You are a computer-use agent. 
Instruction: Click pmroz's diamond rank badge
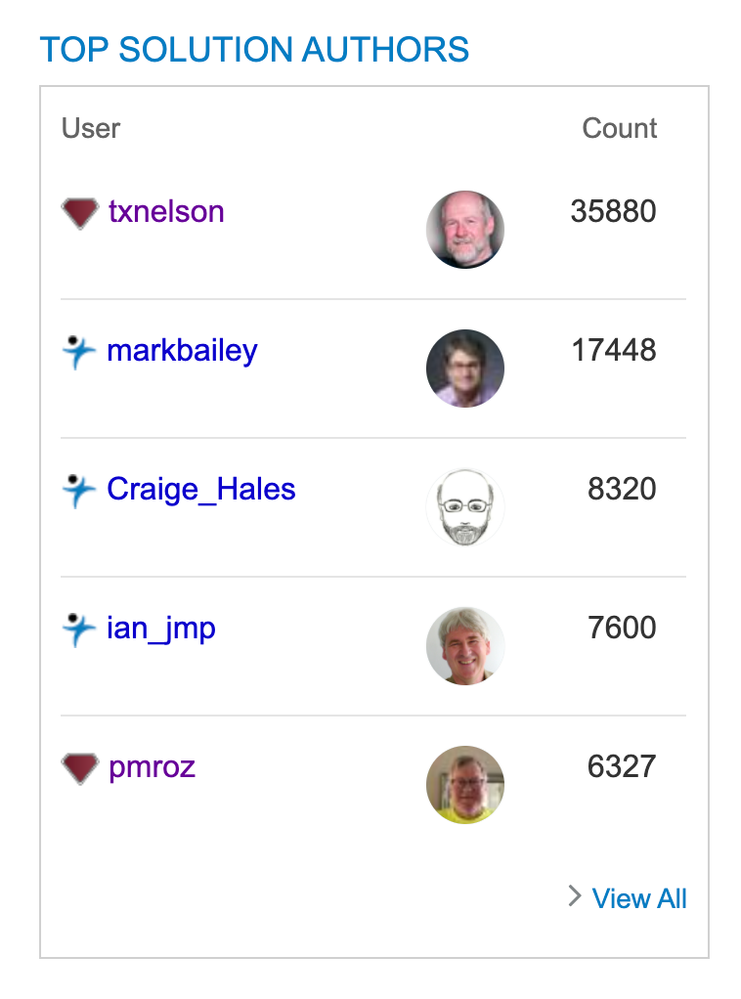click(x=78, y=767)
